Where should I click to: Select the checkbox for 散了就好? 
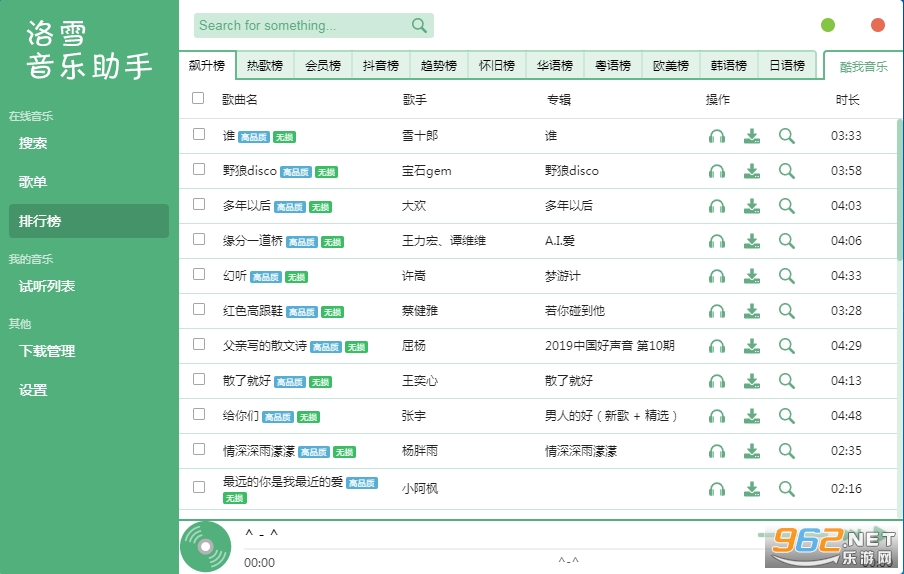coord(199,379)
